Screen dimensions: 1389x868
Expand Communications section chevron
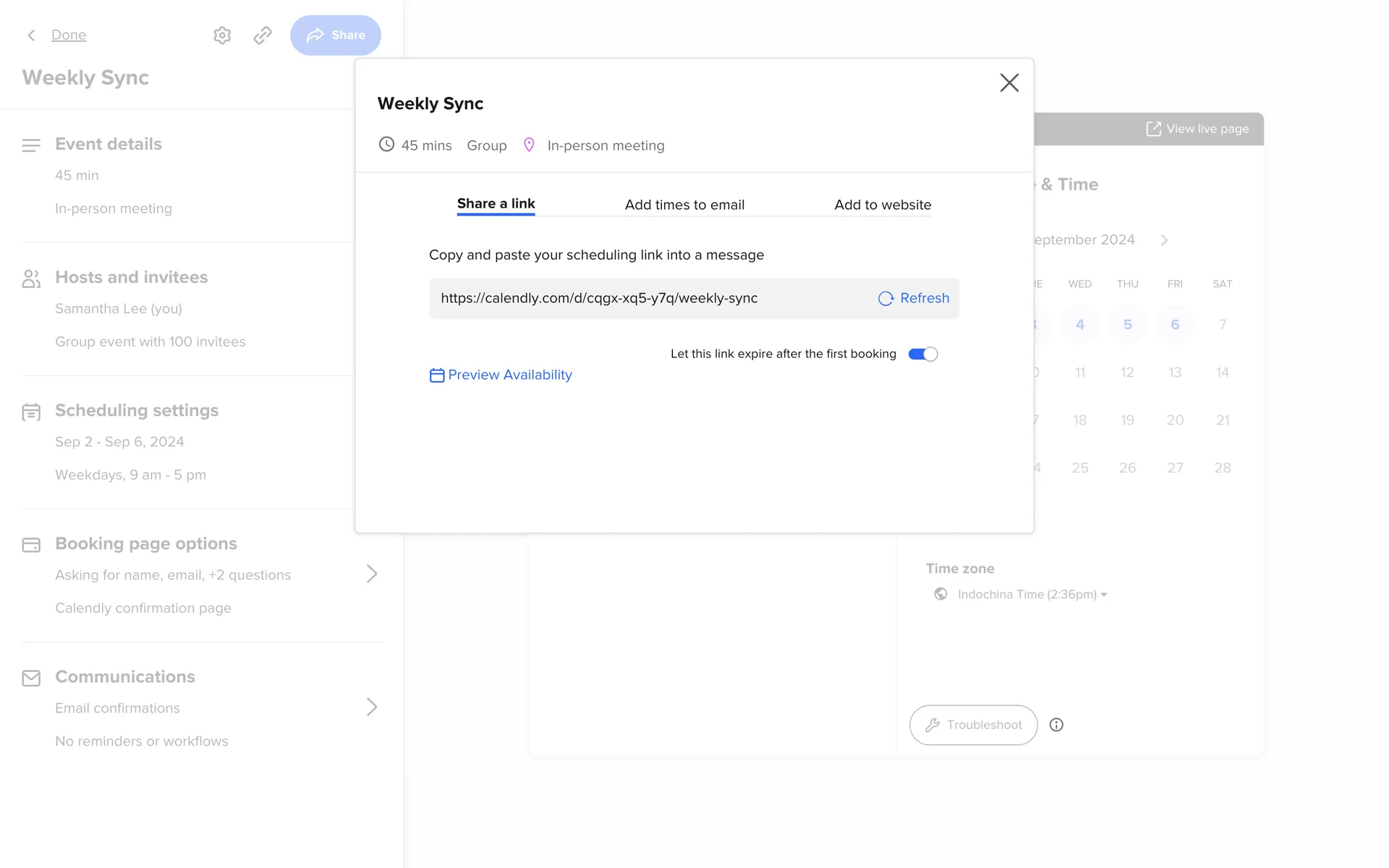pyautogui.click(x=372, y=707)
